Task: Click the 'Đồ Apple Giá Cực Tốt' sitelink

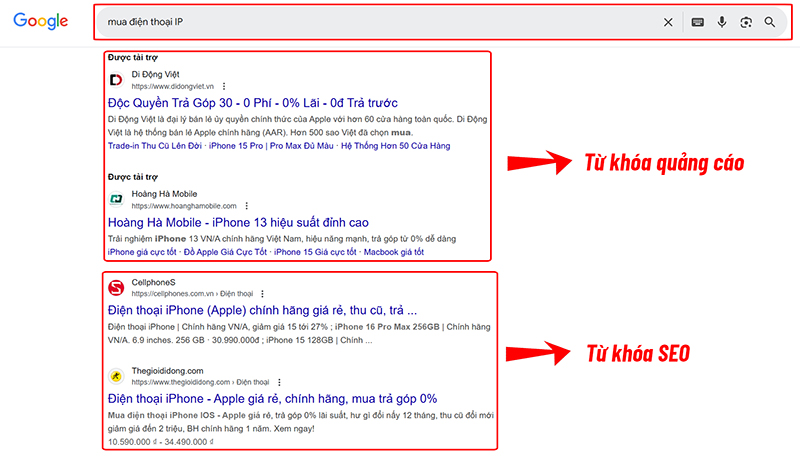Action: pos(225,252)
